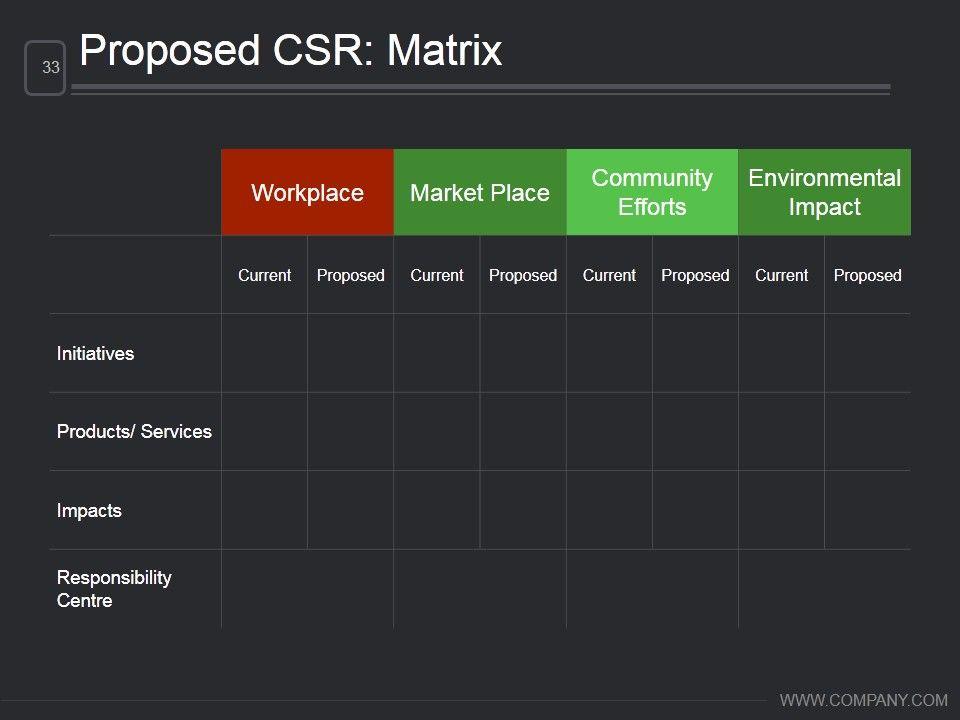Select Current subheader under Market Place
This screenshot has width=960, height=720.
click(437, 275)
